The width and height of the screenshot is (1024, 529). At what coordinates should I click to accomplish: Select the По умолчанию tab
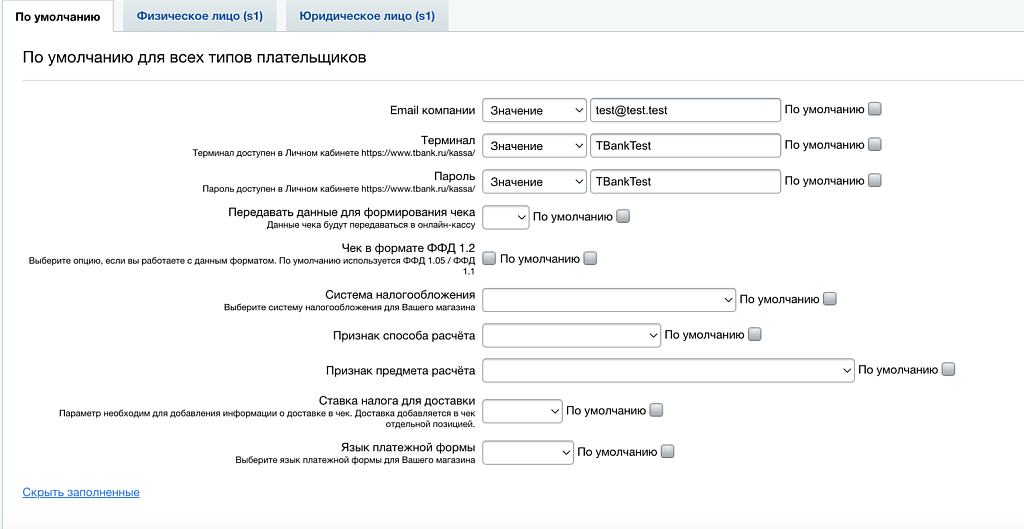(x=57, y=16)
